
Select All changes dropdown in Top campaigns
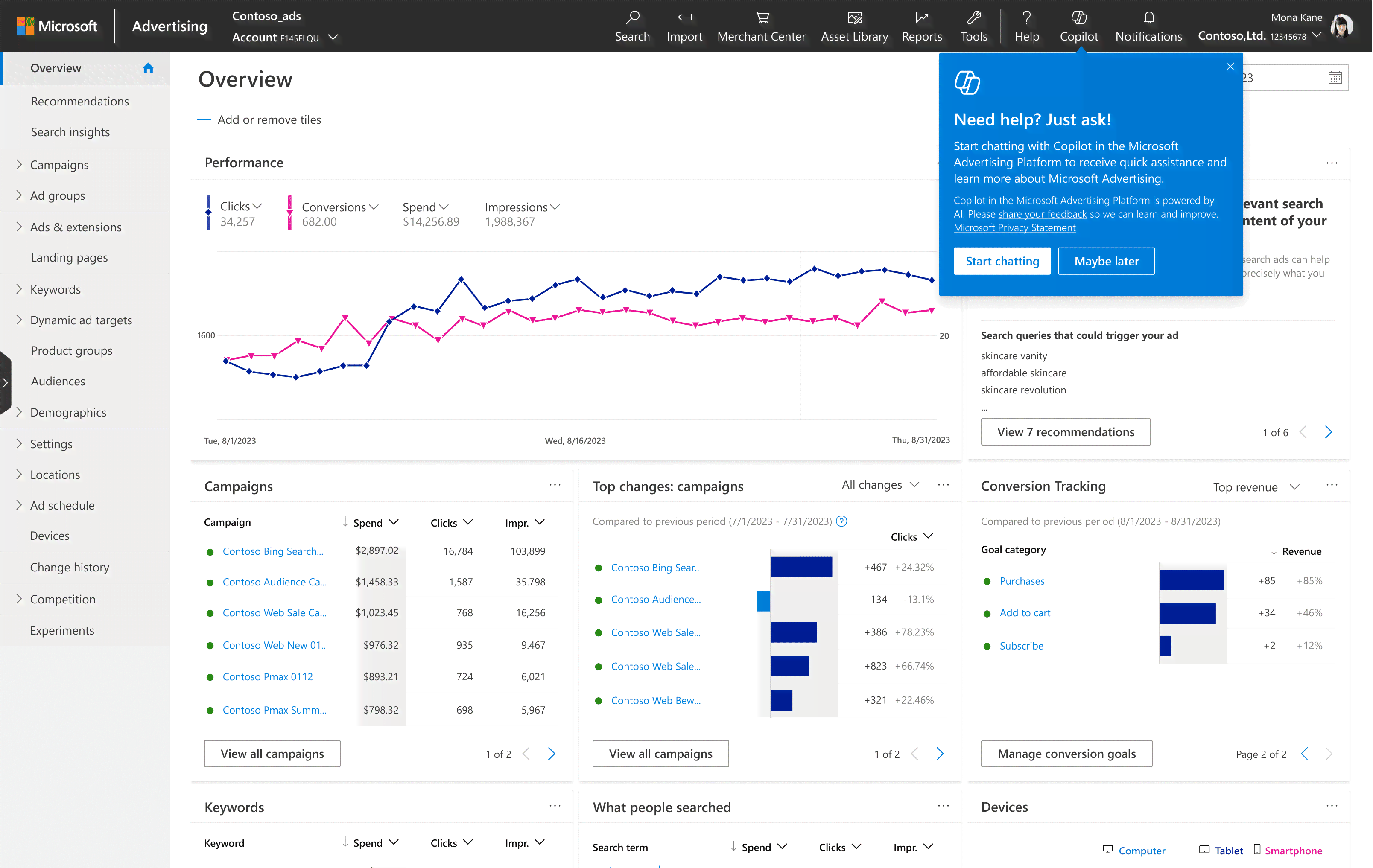878,486
